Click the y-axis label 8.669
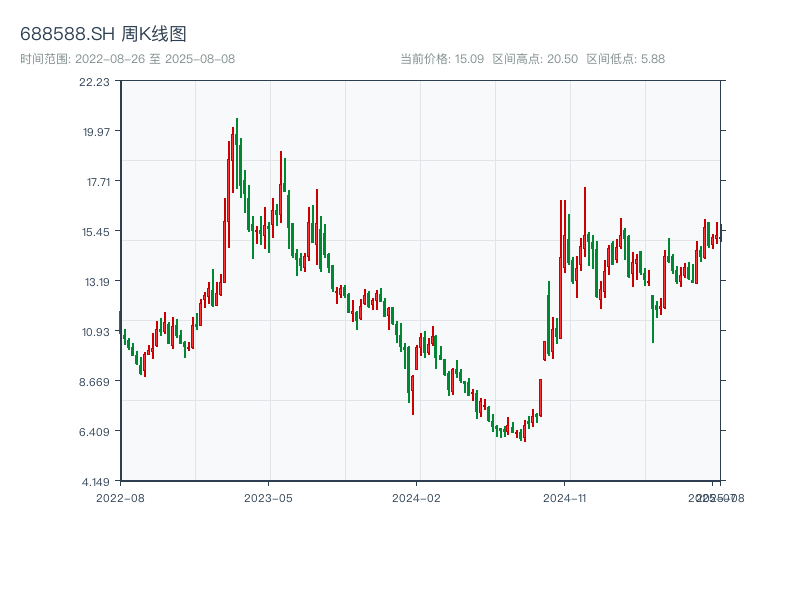The image size is (800, 600). point(94,382)
